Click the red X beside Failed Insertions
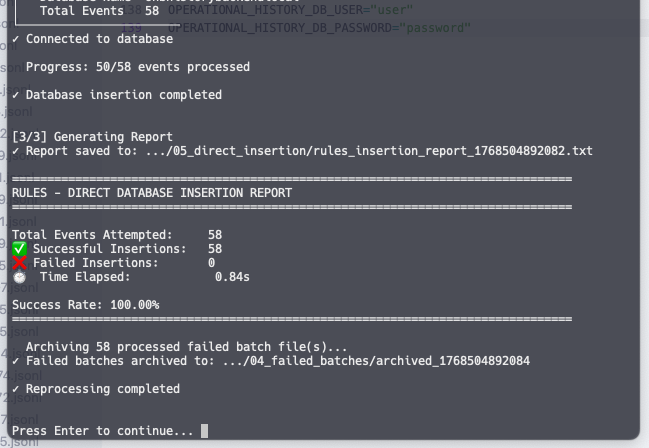The height and width of the screenshot is (448, 649). (19, 262)
